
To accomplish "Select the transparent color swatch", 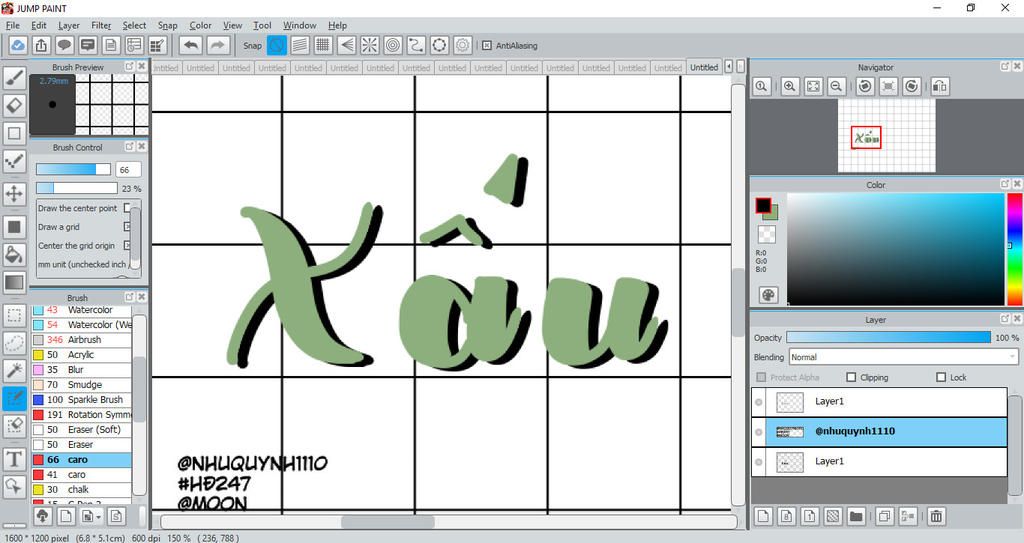I will pyautogui.click(x=767, y=234).
